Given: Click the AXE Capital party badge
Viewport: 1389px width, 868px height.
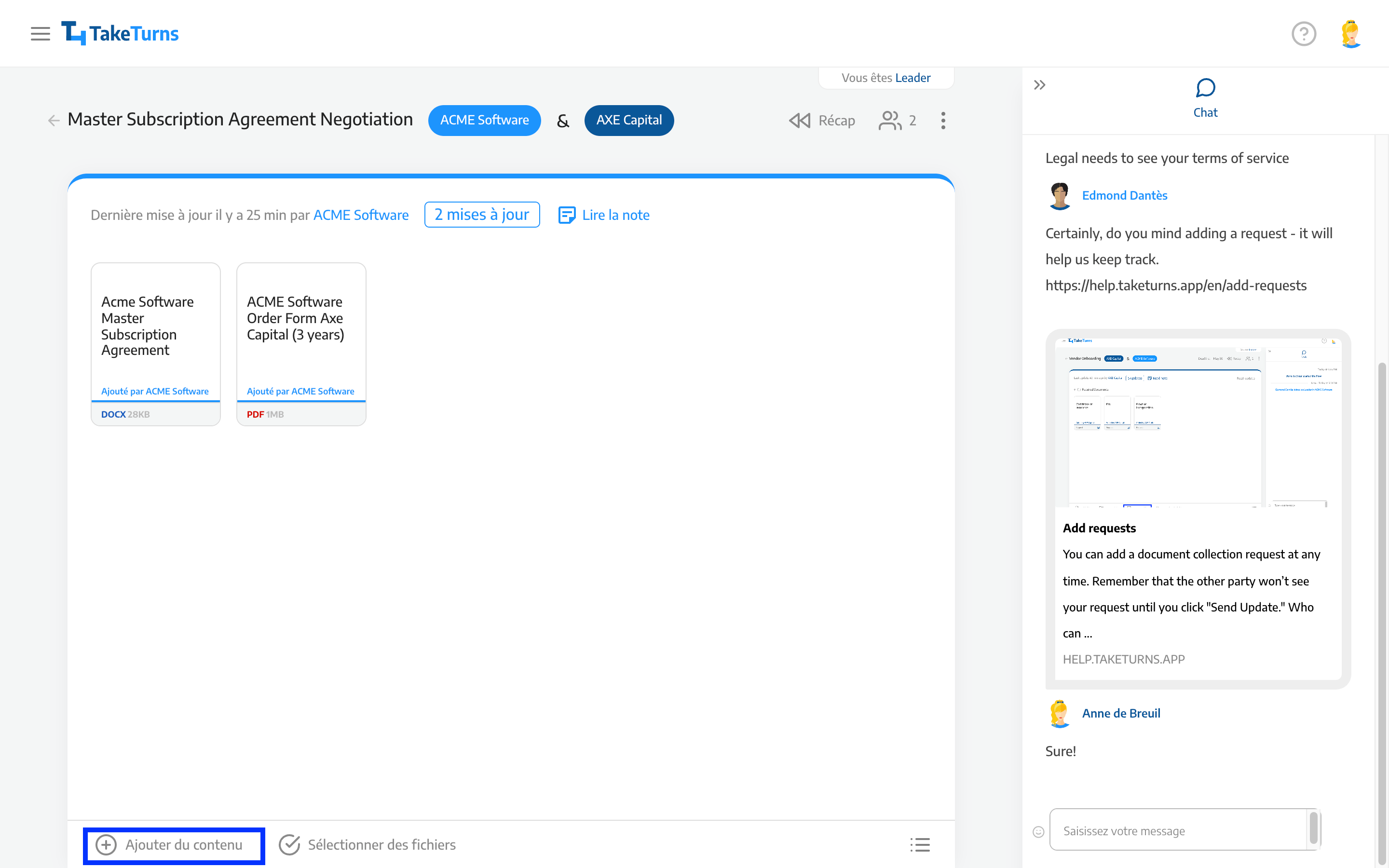Looking at the screenshot, I should tap(628, 120).
